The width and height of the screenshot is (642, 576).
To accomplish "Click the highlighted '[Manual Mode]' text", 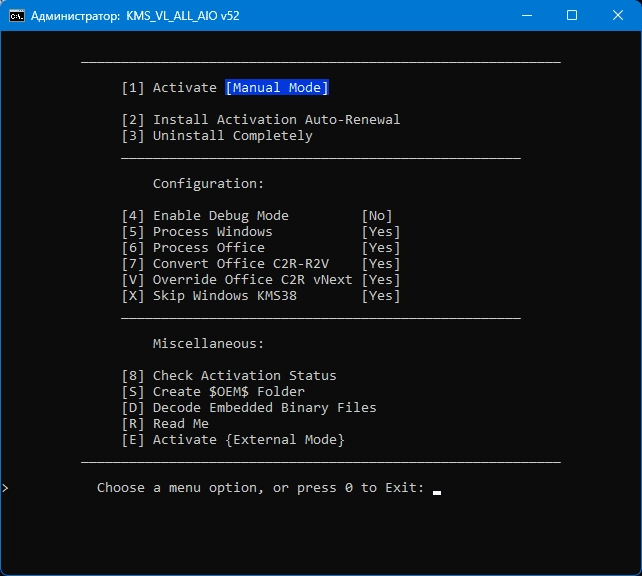I will coord(277,88).
